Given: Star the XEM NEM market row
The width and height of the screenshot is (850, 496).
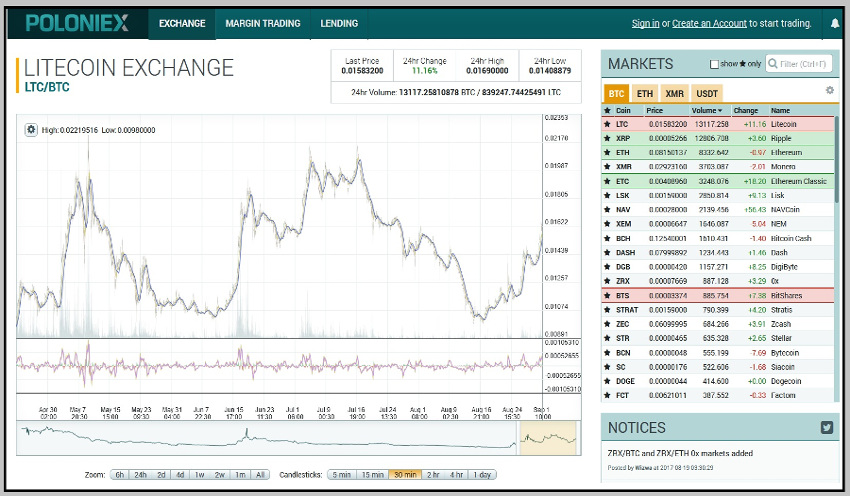Looking at the screenshot, I should (x=607, y=223).
